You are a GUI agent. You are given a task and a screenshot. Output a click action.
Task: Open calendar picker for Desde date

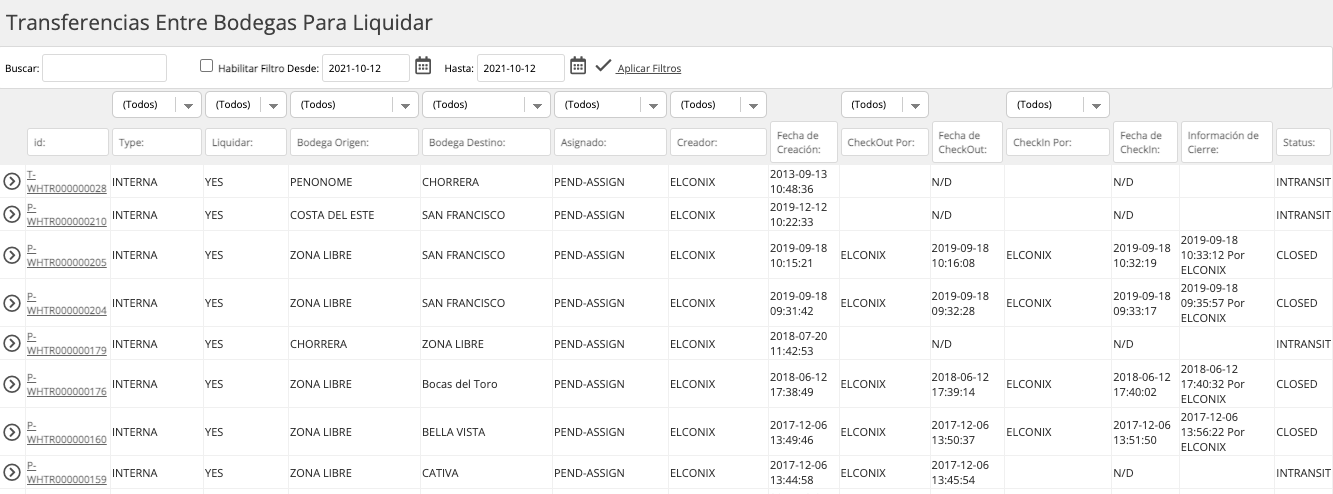[x=423, y=67]
